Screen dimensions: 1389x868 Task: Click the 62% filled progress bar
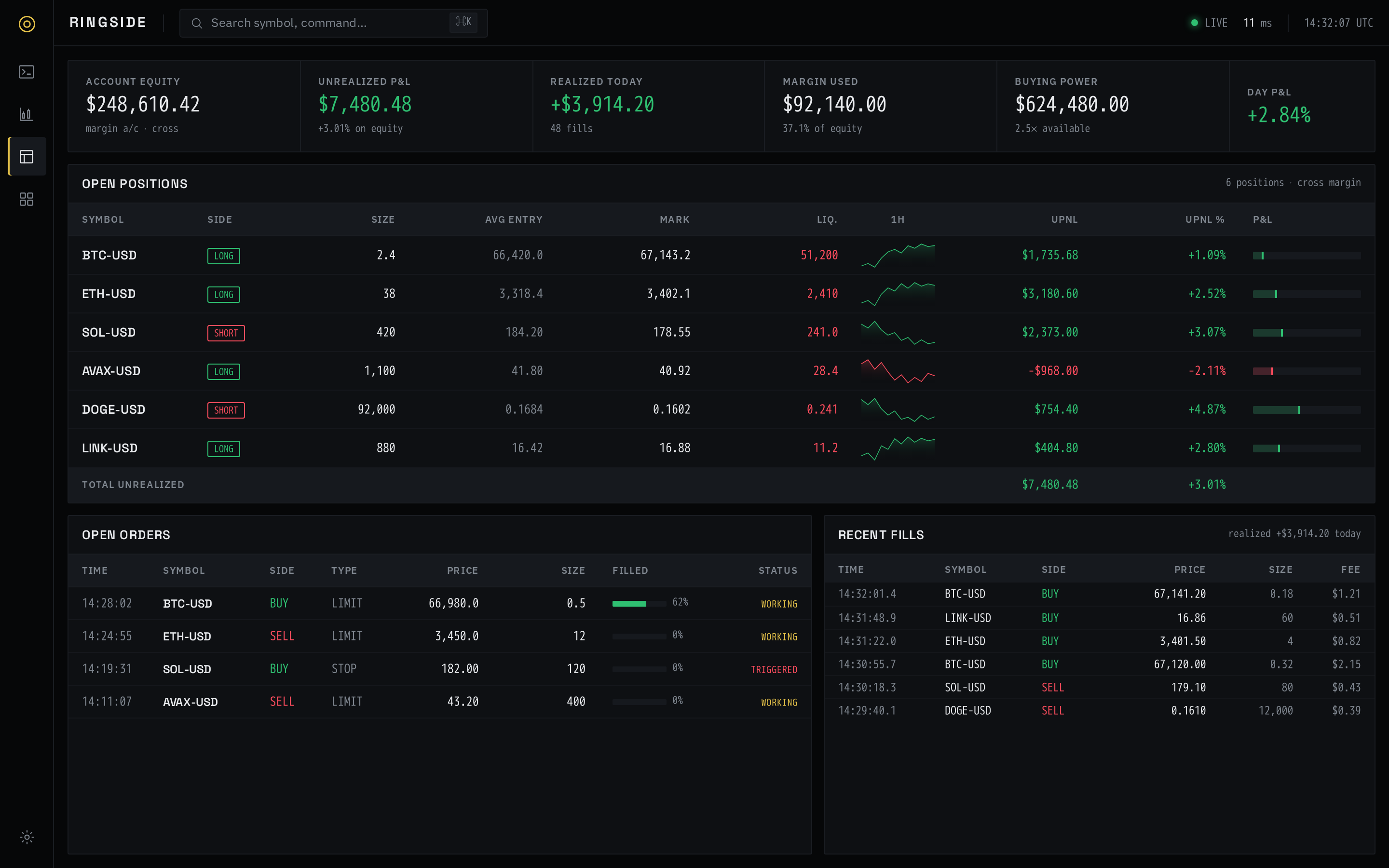tap(640, 603)
